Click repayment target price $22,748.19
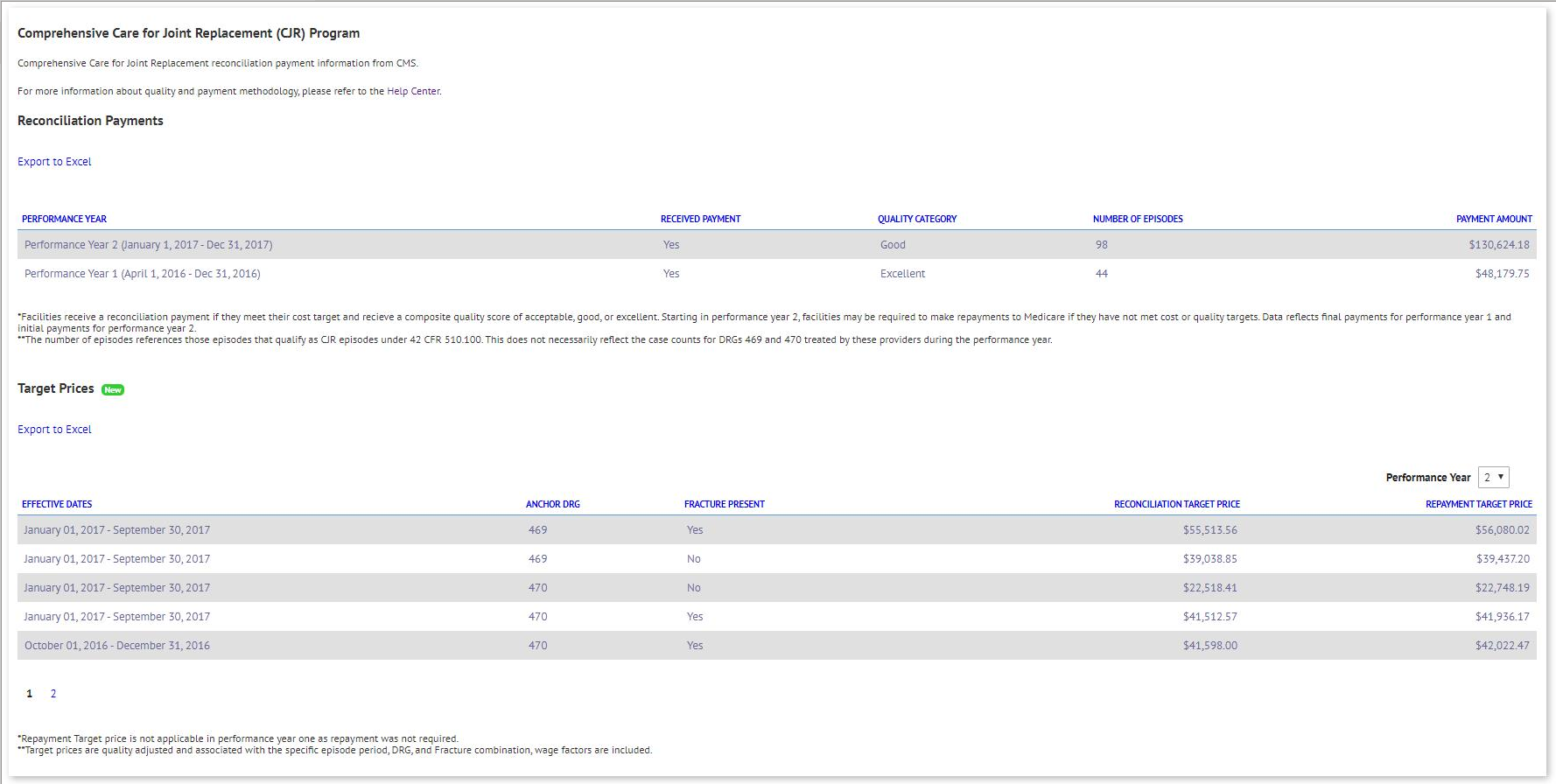1556x784 pixels. click(1503, 588)
